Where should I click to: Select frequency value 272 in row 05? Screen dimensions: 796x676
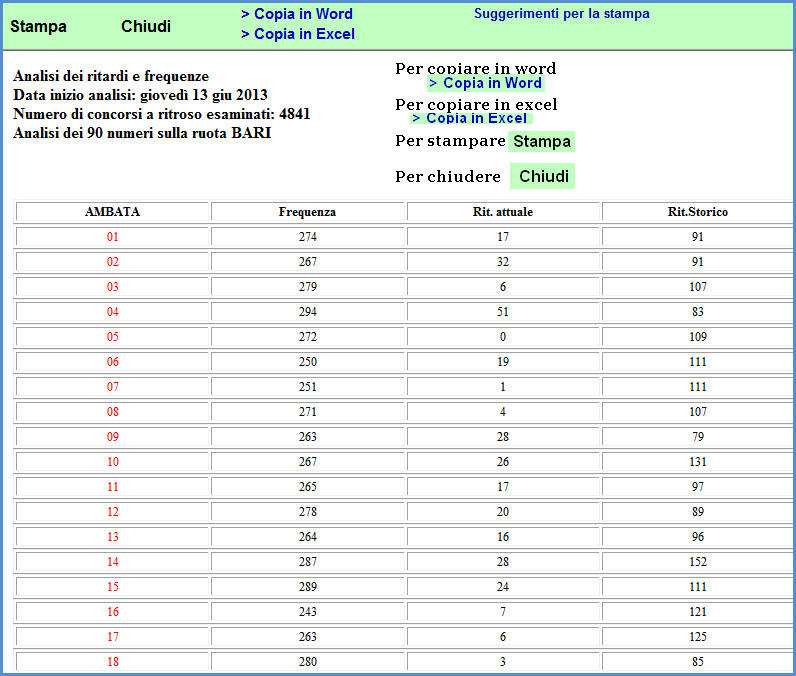click(x=308, y=336)
